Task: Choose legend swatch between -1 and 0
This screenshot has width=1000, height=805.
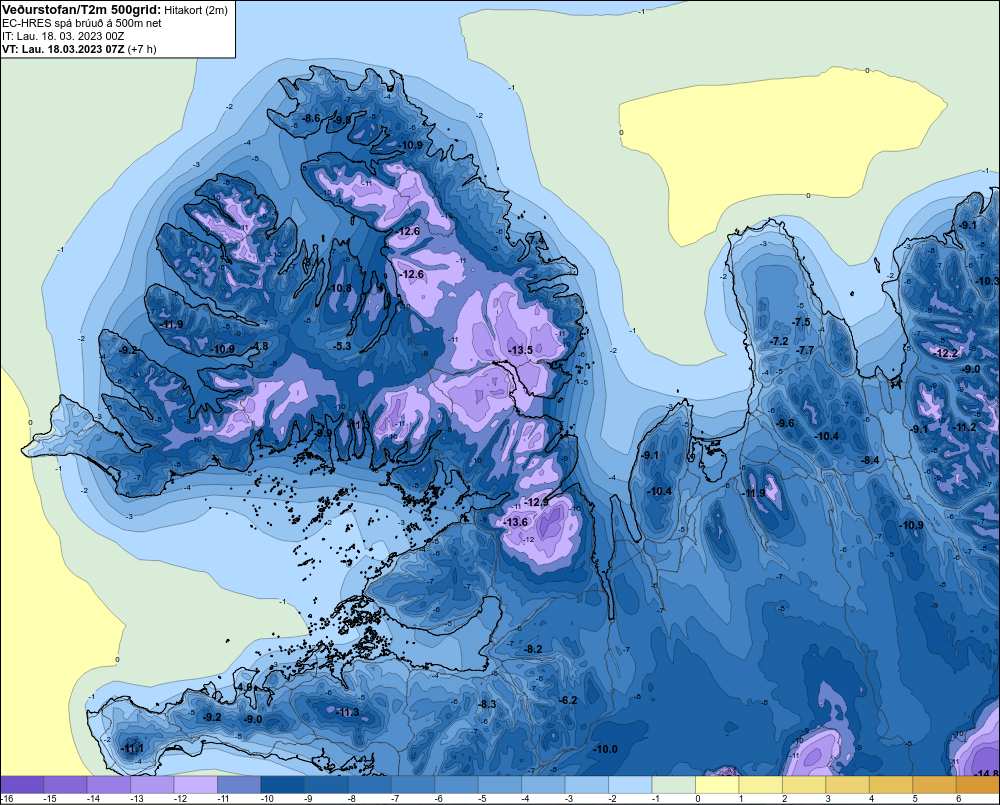Action: [673, 785]
